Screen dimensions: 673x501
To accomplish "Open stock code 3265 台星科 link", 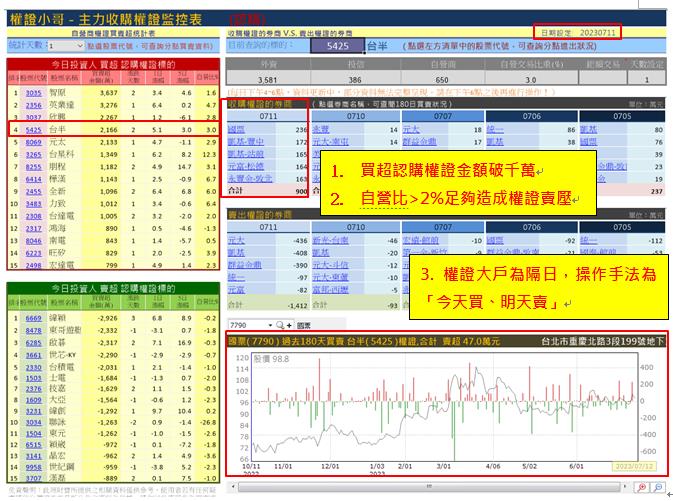I will coord(33,155).
